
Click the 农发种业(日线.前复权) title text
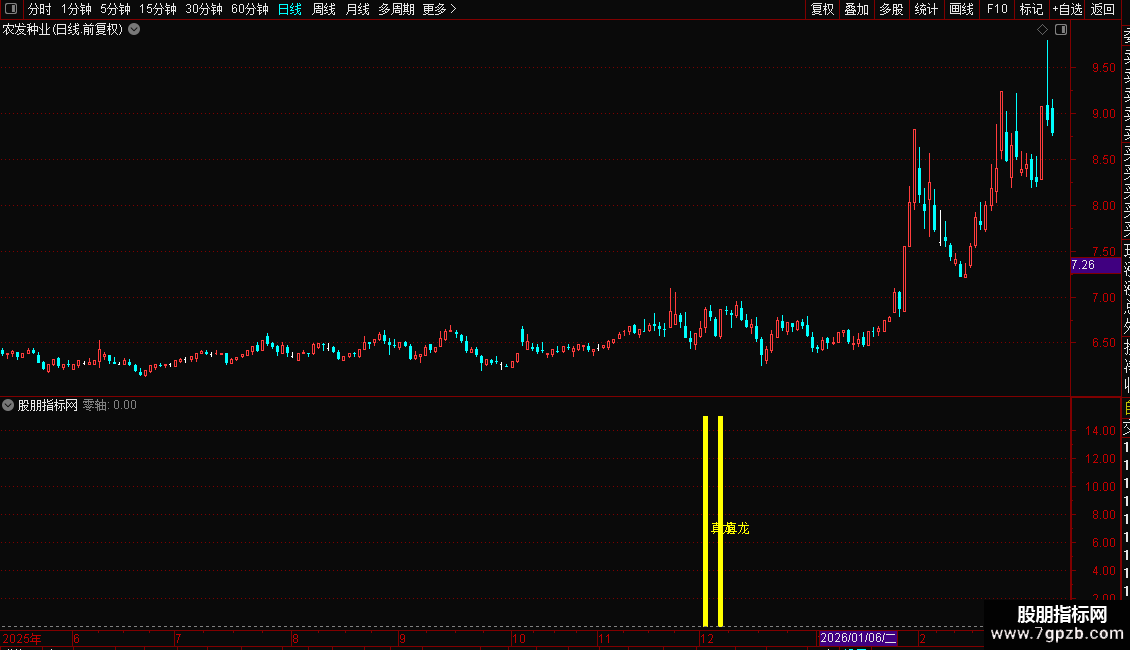pos(63,30)
